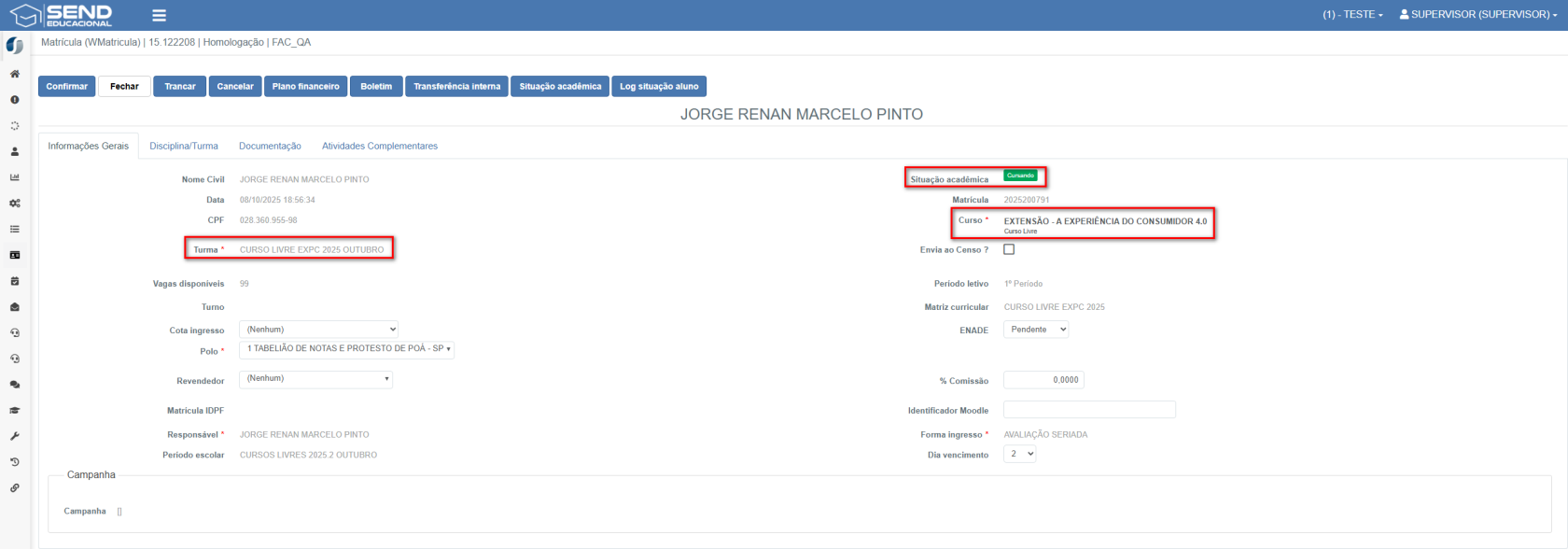Open the Documentação tab

[270, 147]
